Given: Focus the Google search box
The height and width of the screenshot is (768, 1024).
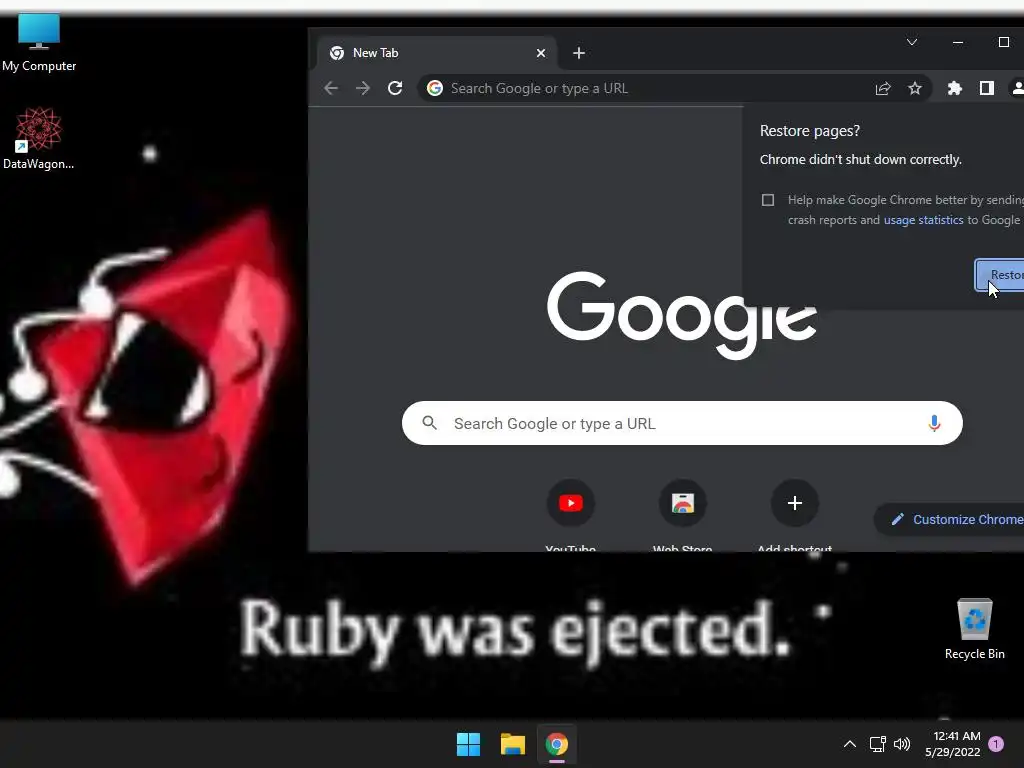Looking at the screenshot, I should click(x=682, y=423).
